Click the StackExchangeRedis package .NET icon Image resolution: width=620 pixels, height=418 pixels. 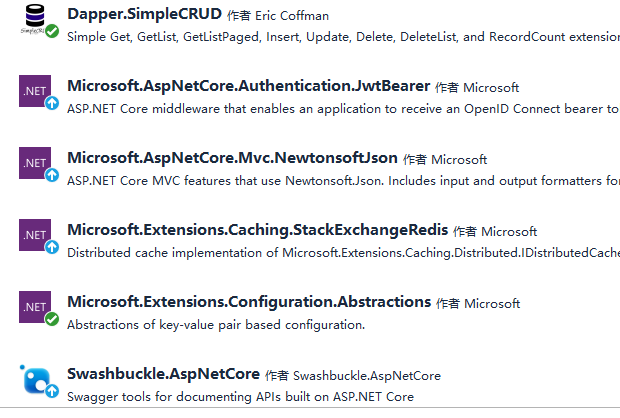(34, 234)
